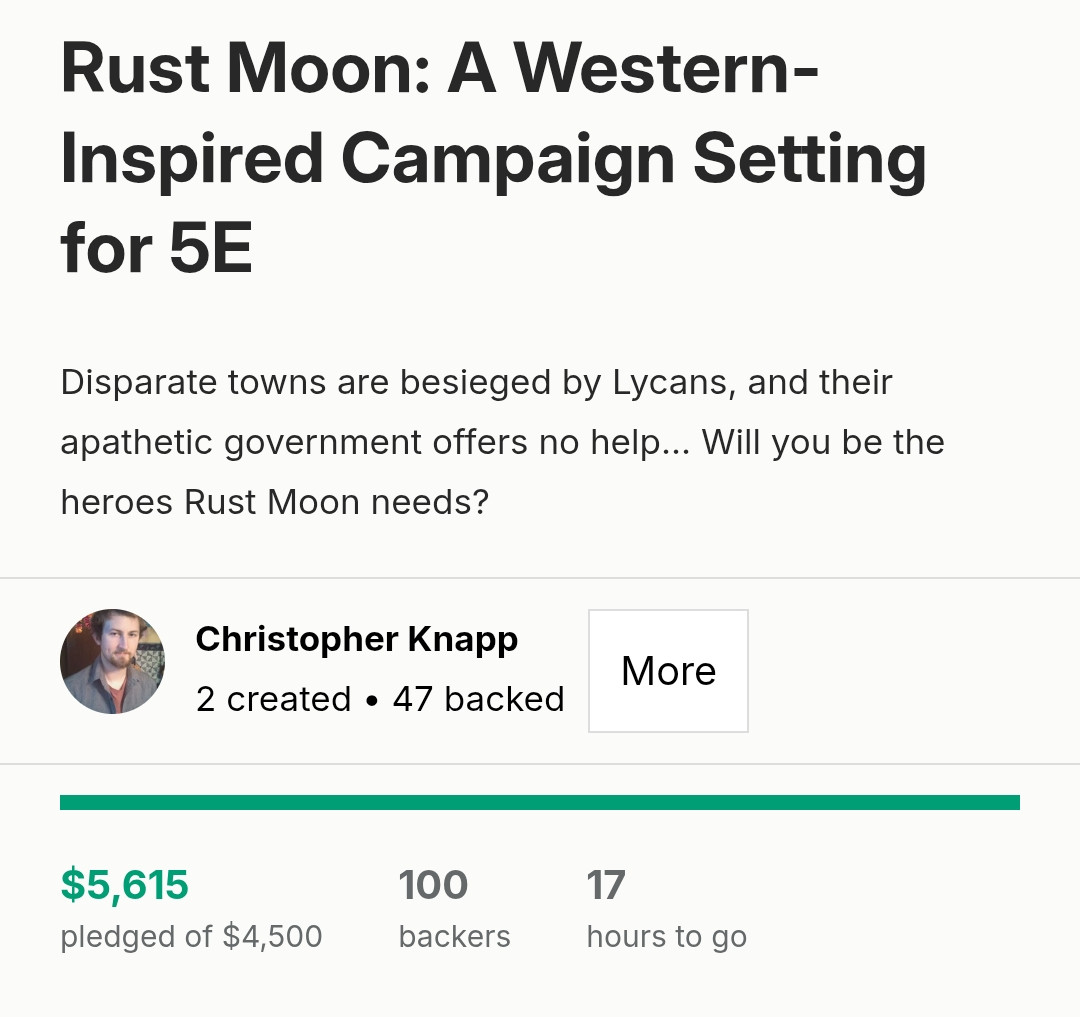The image size is (1080, 1017).
Task: Click the "hours to go" label
Action: pyautogui.click(x=667, y=936)
